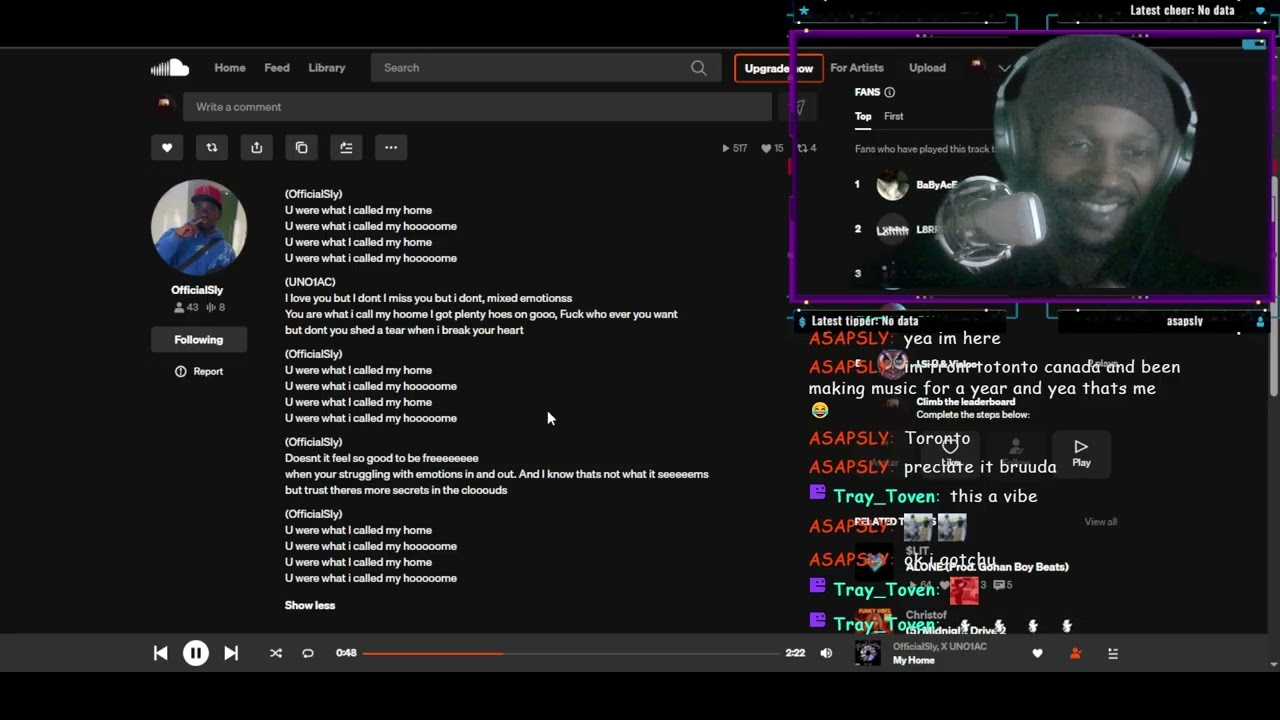Click the SoundCloud logo
The image size is (1280, 720).
click(x=170, y=67)
